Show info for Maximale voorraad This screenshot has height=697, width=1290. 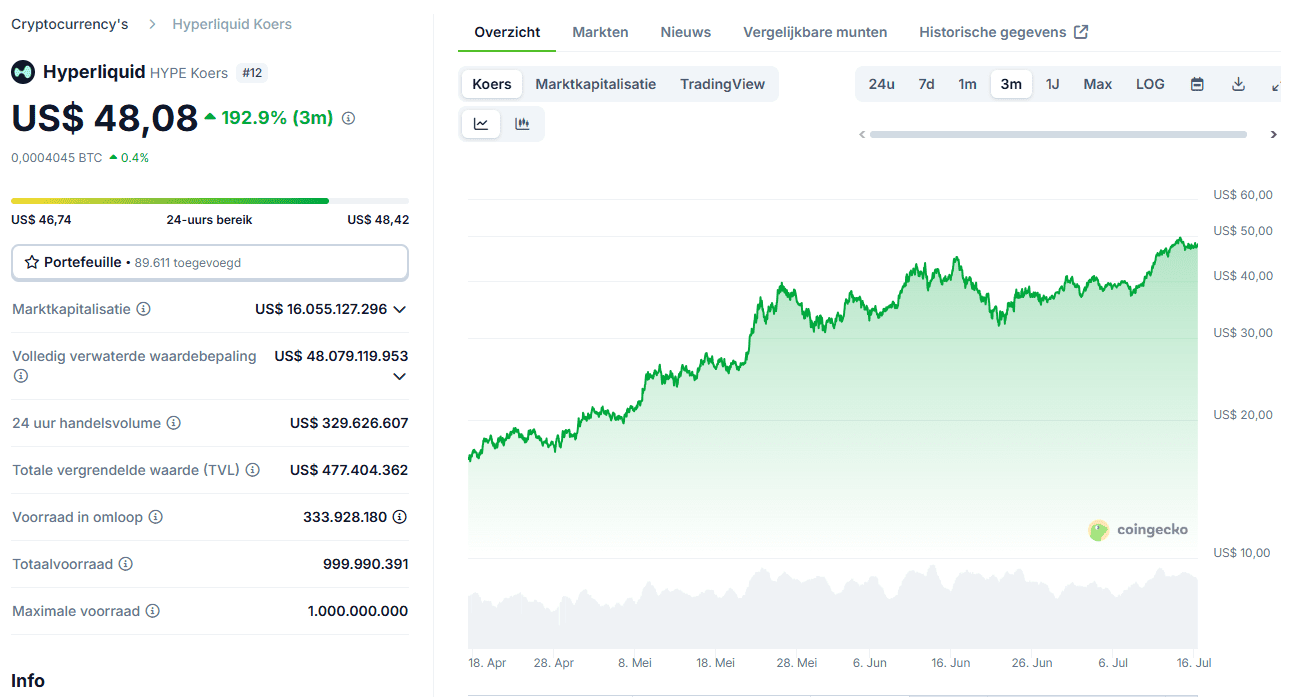pos(152,611)
